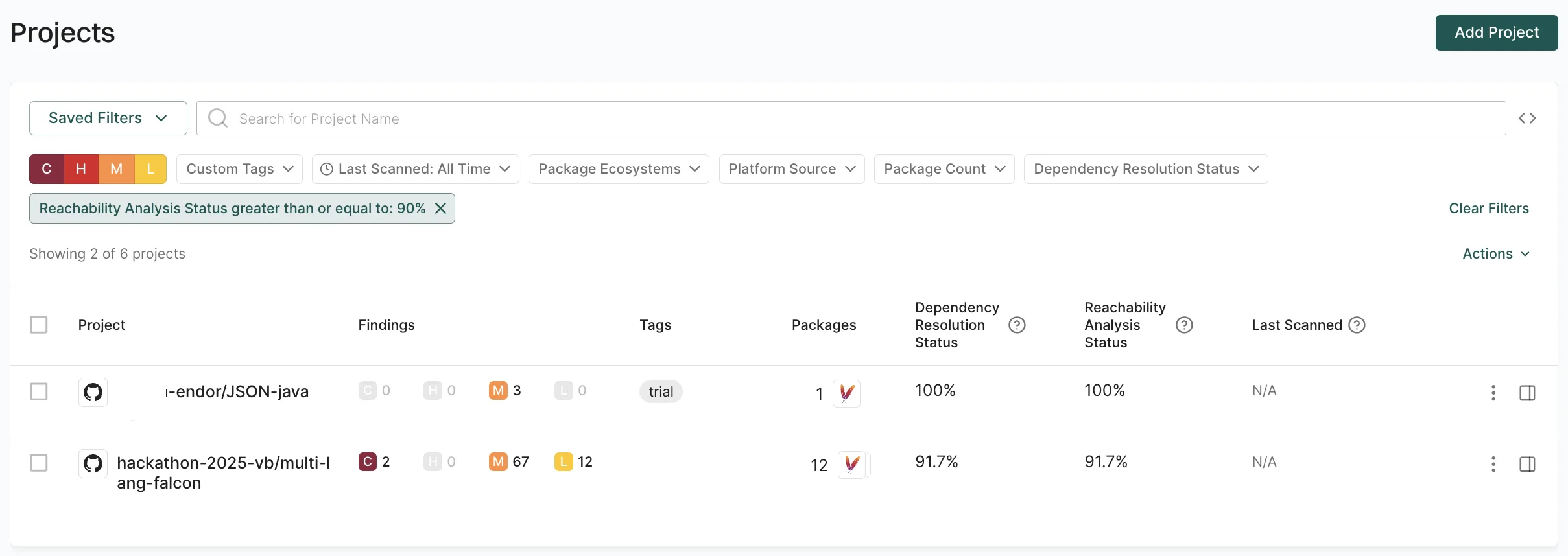The height and width of the screenshot is (556, 1568).
Task: Click GitHub icon for JSON-java project
Action: 93,392
